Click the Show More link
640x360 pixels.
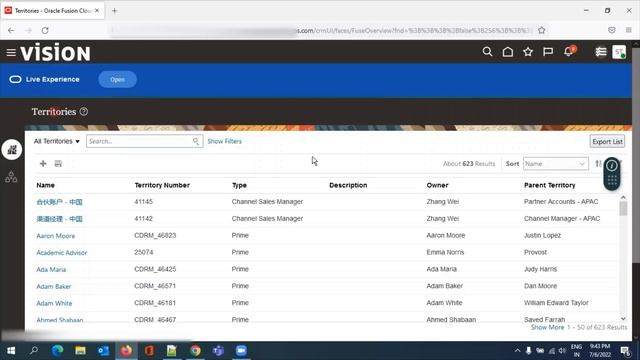[x=547, y=327]
